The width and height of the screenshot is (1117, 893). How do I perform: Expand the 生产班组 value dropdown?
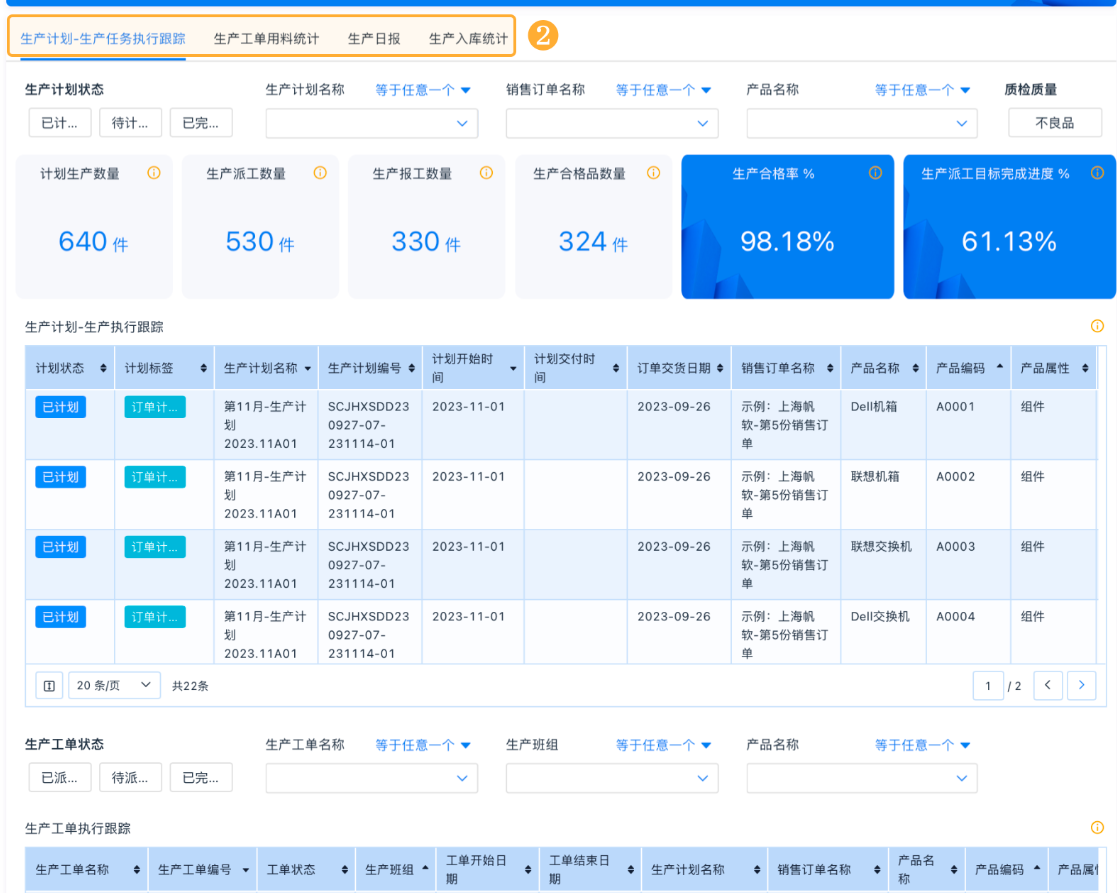[x=612, y=778]
